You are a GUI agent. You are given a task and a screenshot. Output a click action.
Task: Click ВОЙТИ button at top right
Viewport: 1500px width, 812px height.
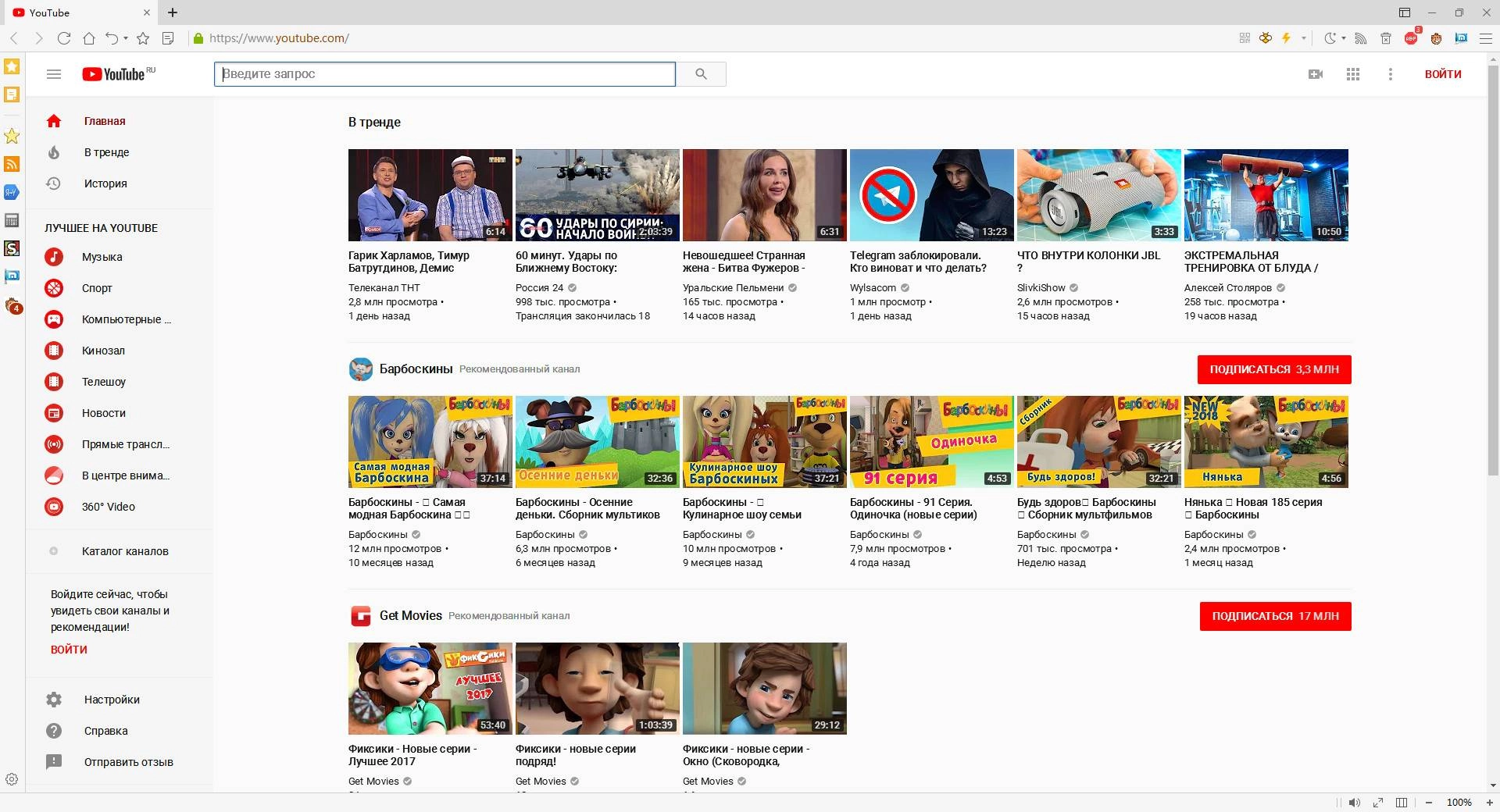[1443, 74]
